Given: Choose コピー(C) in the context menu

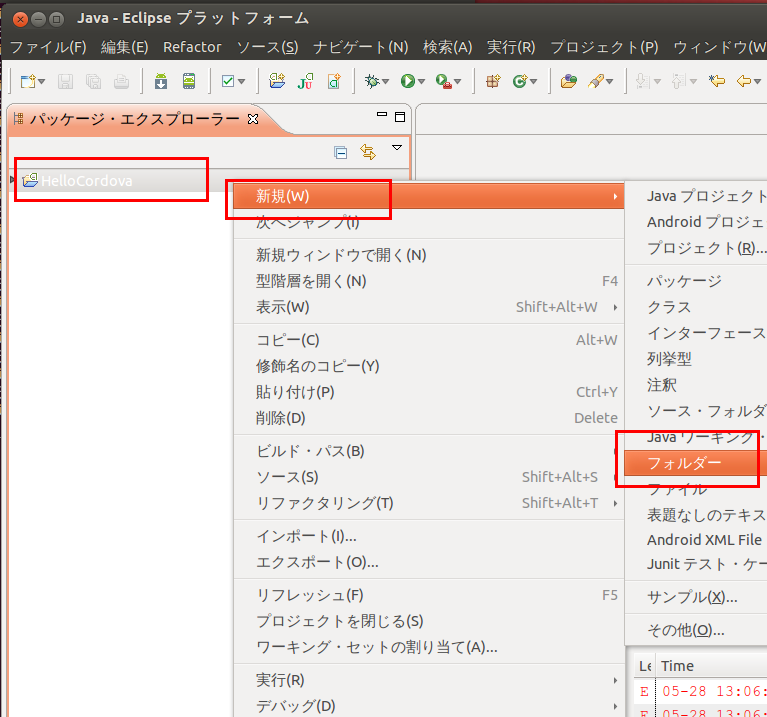Looking at the screenshot, I should click(x=429, y=339).
